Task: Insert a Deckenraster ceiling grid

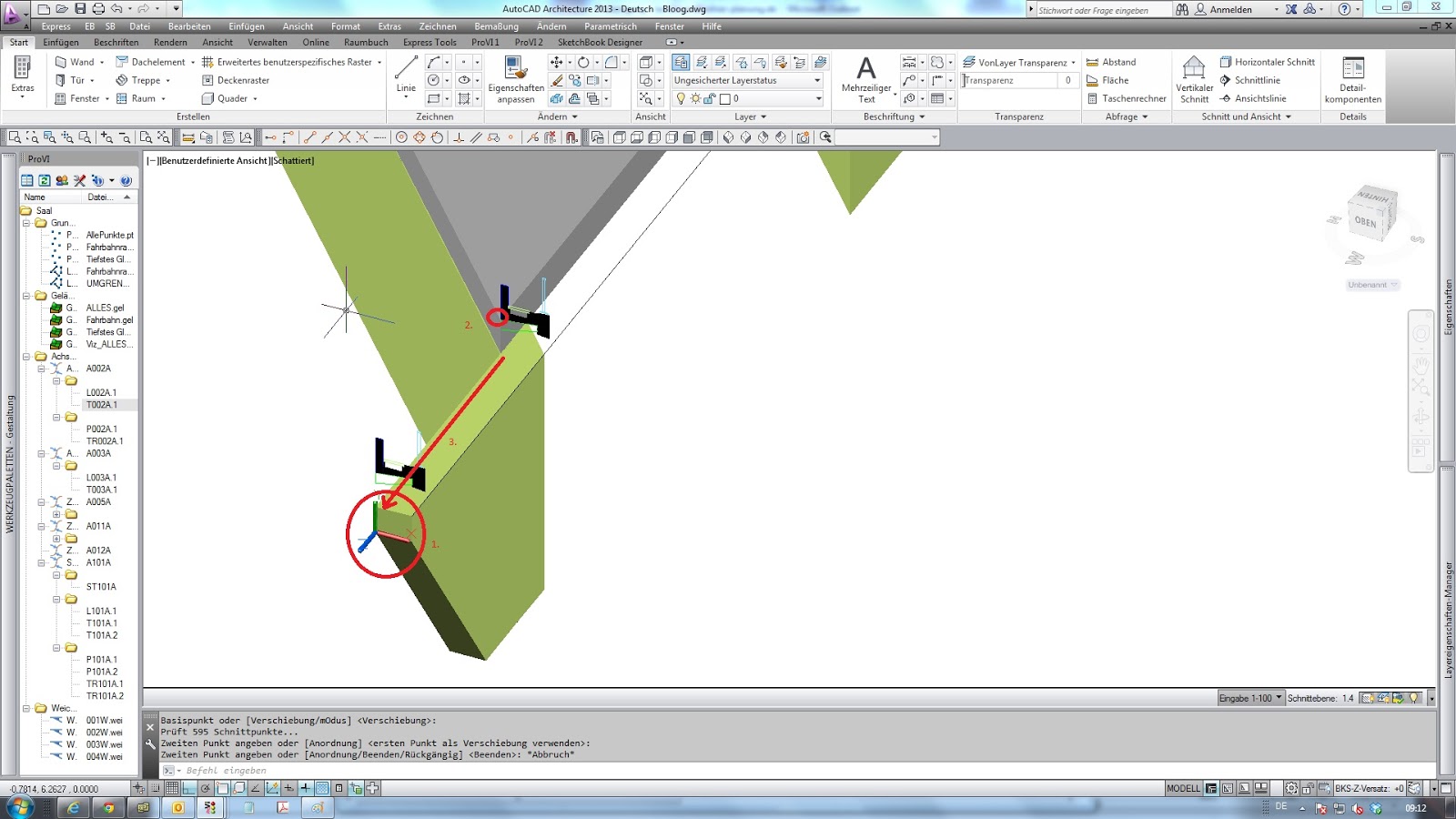Action: (235, 80)
